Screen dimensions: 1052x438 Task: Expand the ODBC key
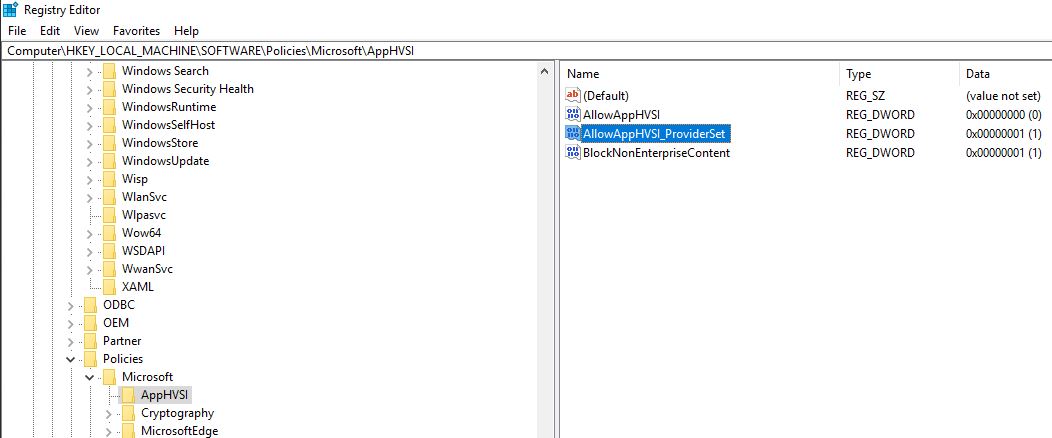tap(70, 305)
